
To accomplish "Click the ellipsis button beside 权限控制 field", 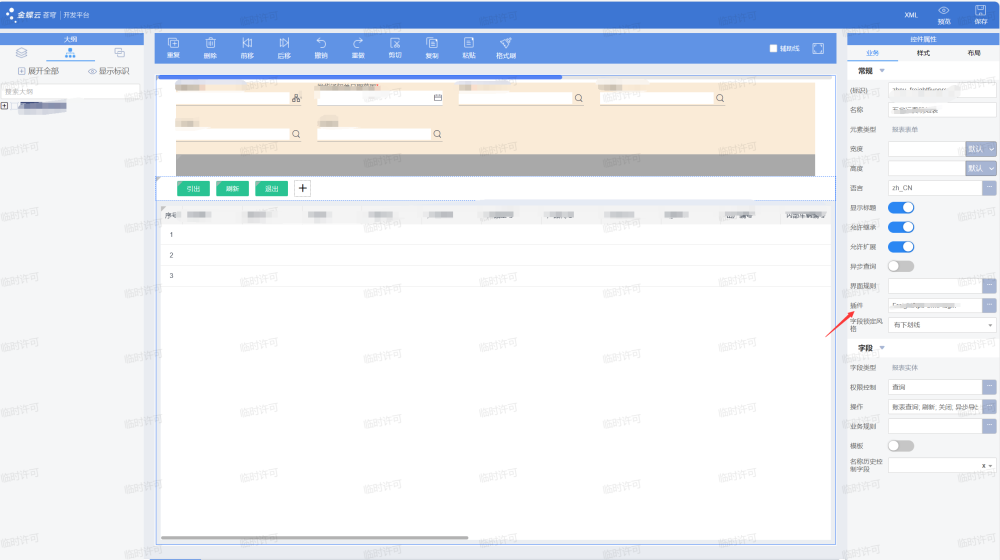I will pyautogui.click(x=989, y=387).
